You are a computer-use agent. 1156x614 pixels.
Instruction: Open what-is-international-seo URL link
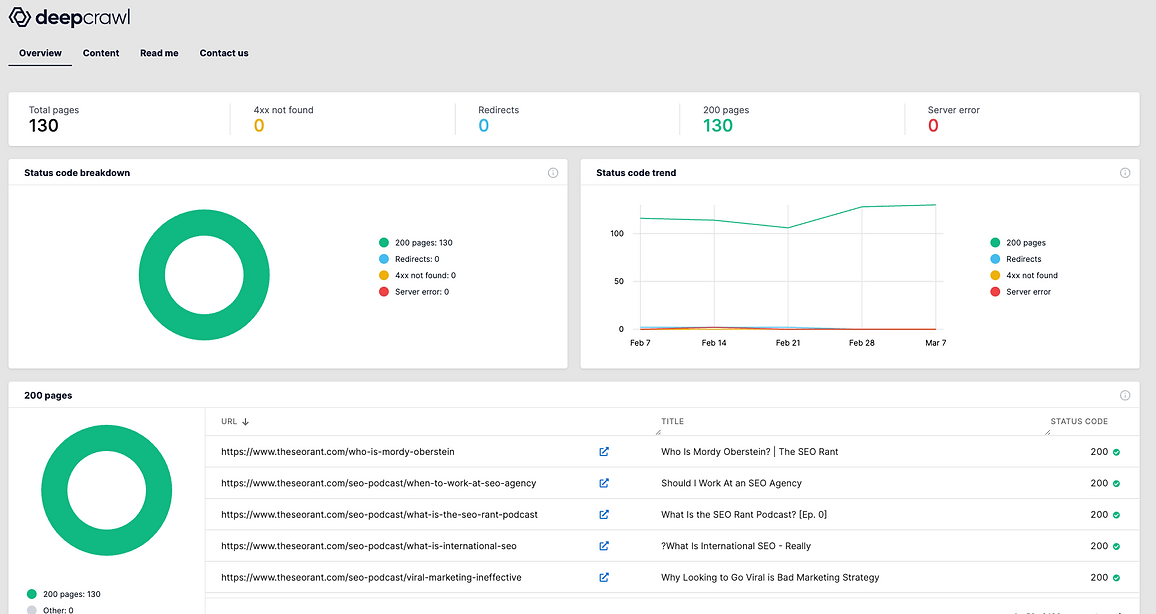369,546
